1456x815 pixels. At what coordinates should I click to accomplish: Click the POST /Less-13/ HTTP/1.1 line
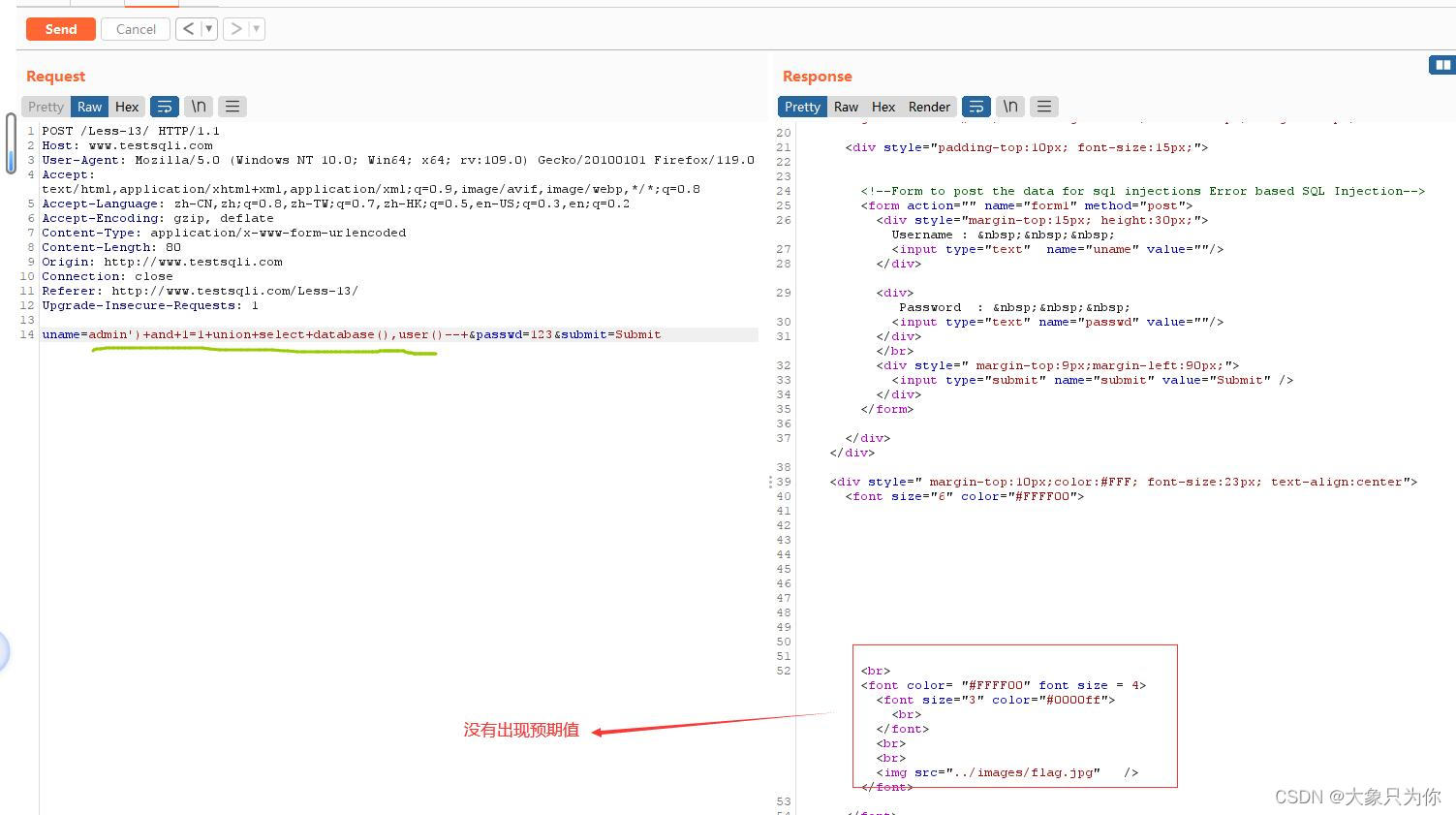[131, 131]
